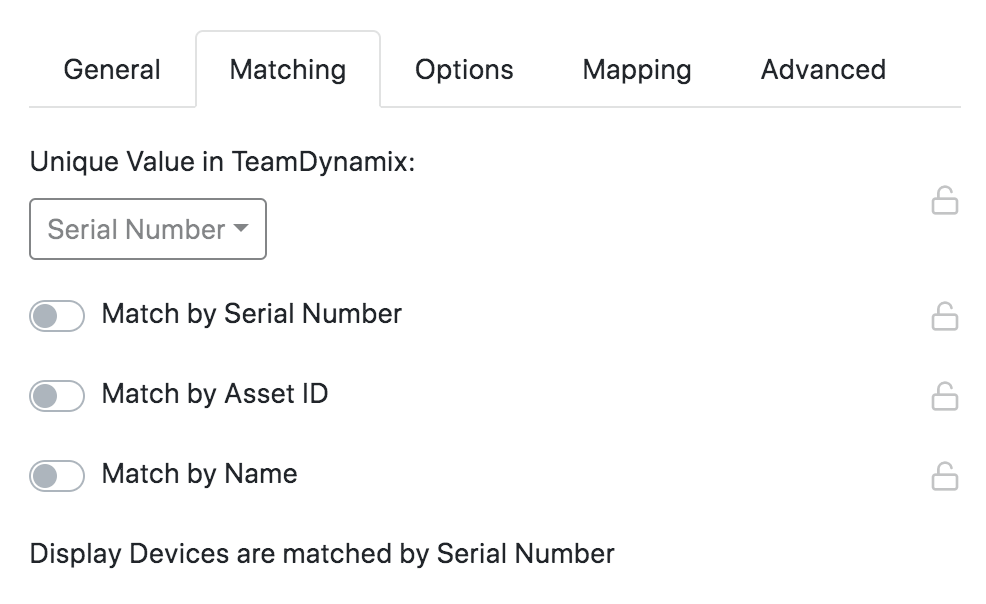Click the lock icon next to Match by Serial Number
986x604 pixels.
tap(943, 315)
